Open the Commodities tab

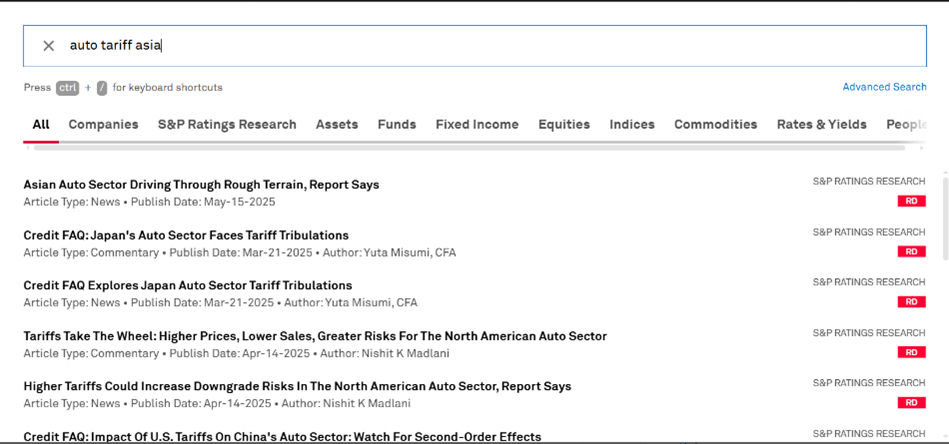tap(715, 125)
